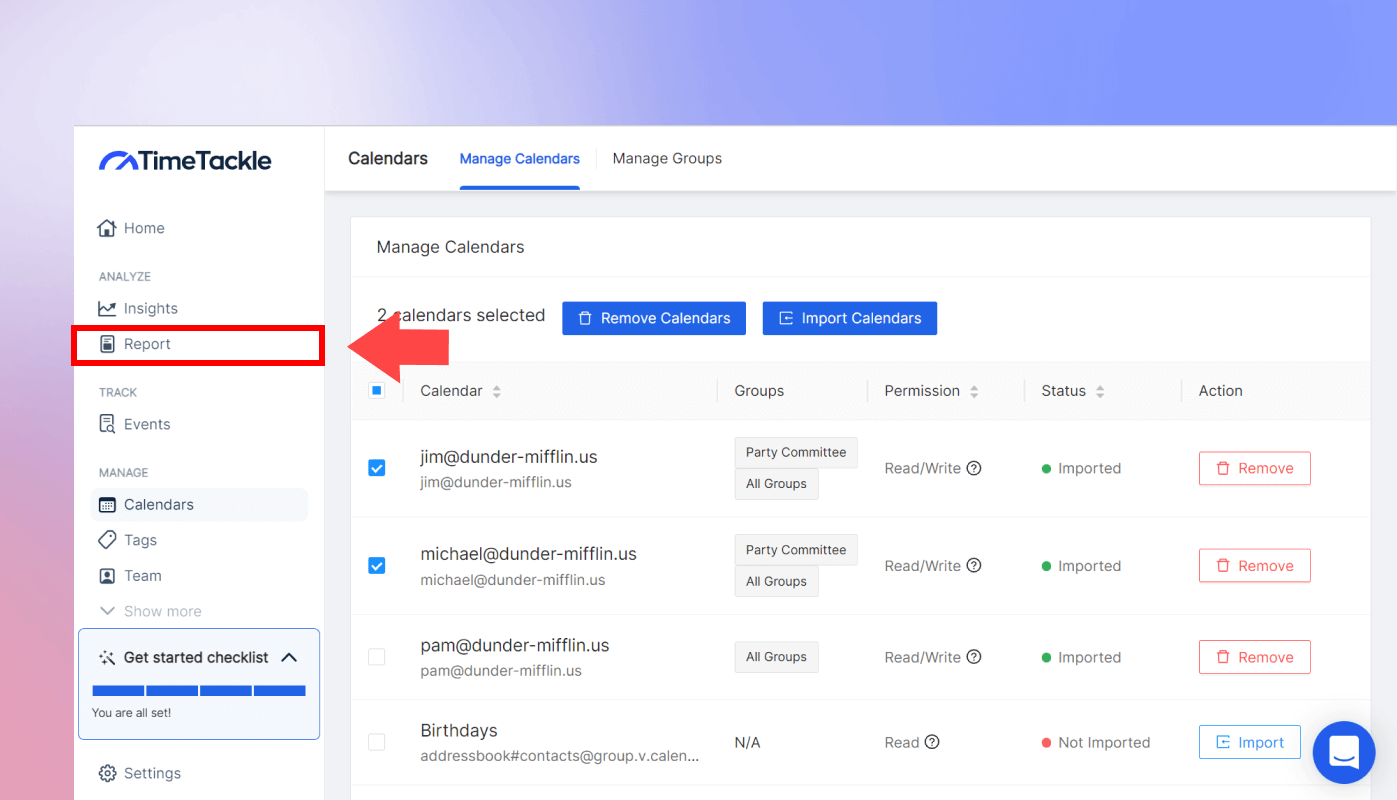
Task: Uncheck michael@dunder-mifflin.us calendar checkbox
Action: point(377,566)
